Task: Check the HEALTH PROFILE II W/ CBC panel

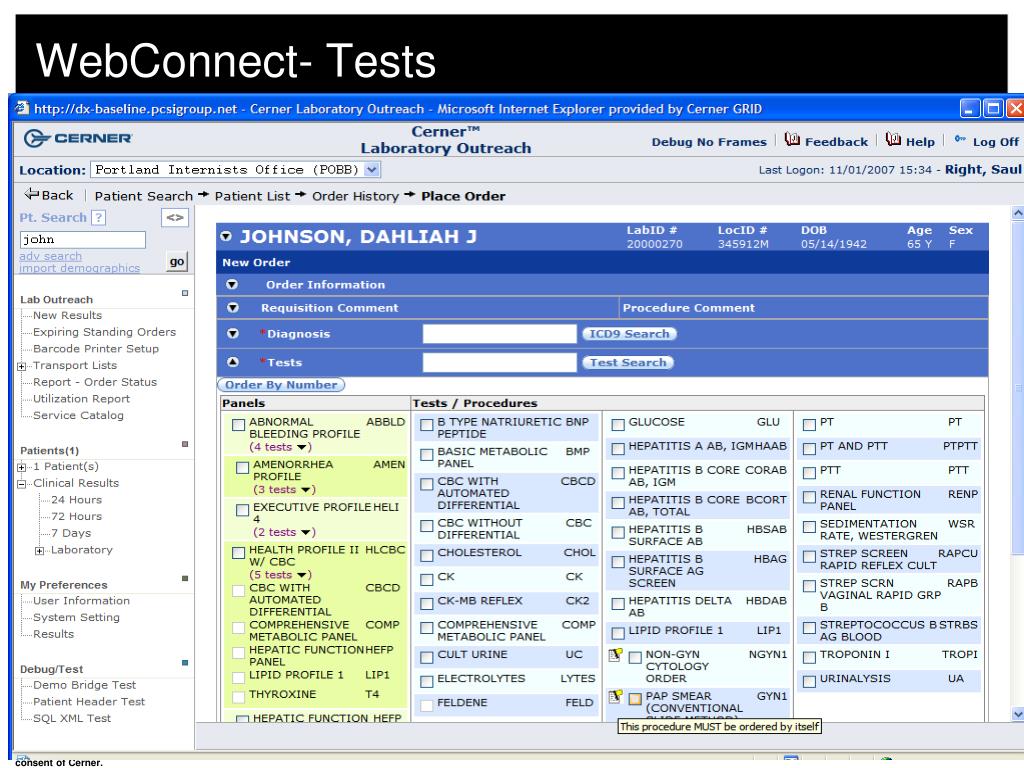Action: [238, 553]
